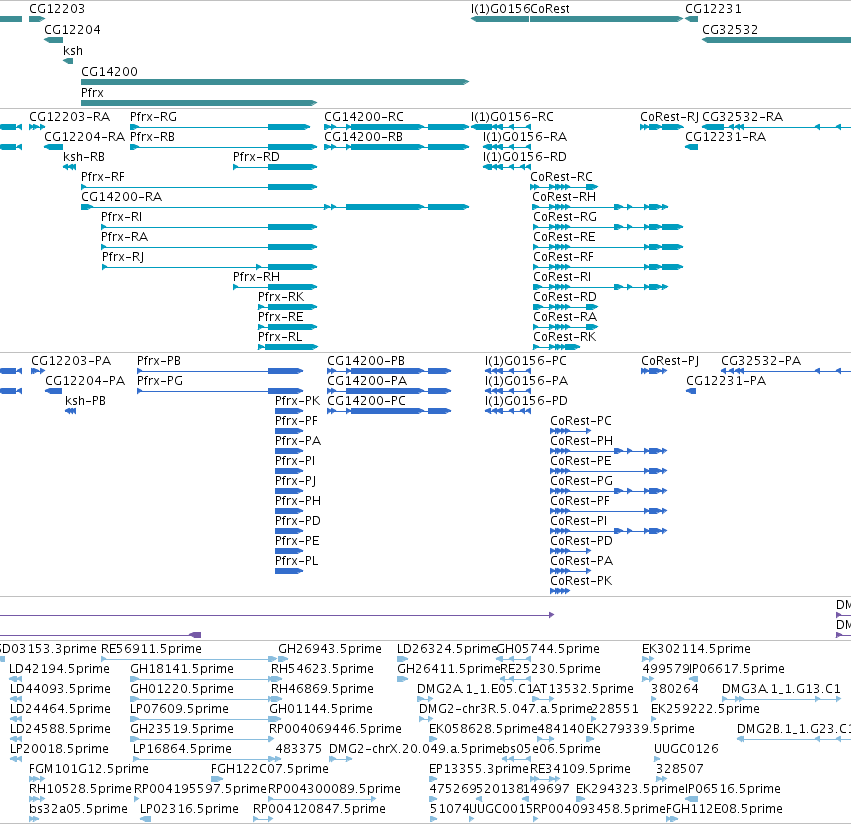
Task: Select transcript label Pfrx-RB
Action: 153,137
